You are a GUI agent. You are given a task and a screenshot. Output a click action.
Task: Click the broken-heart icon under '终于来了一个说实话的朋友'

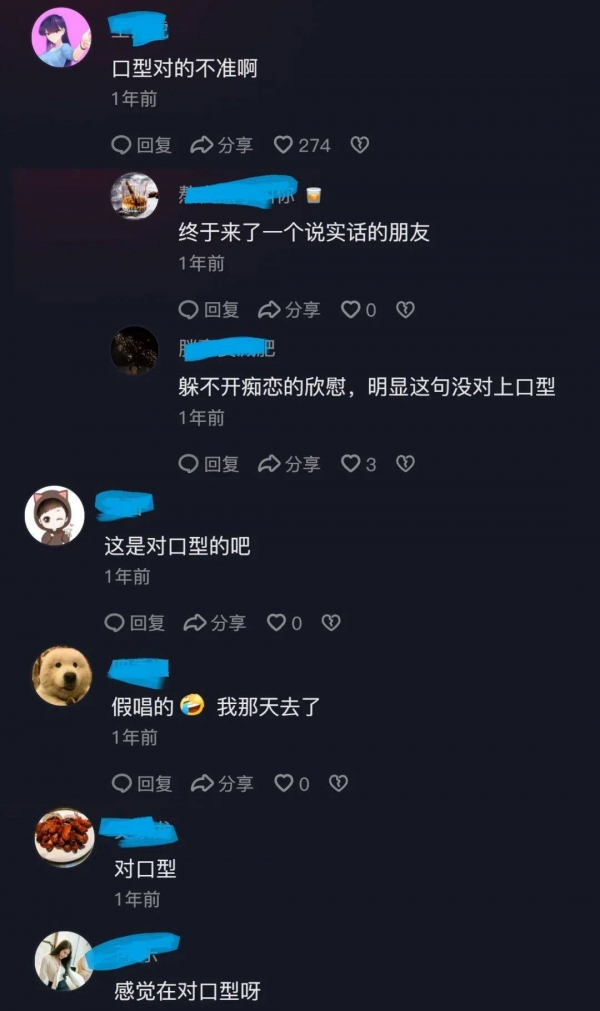click(x=405, y=309)
